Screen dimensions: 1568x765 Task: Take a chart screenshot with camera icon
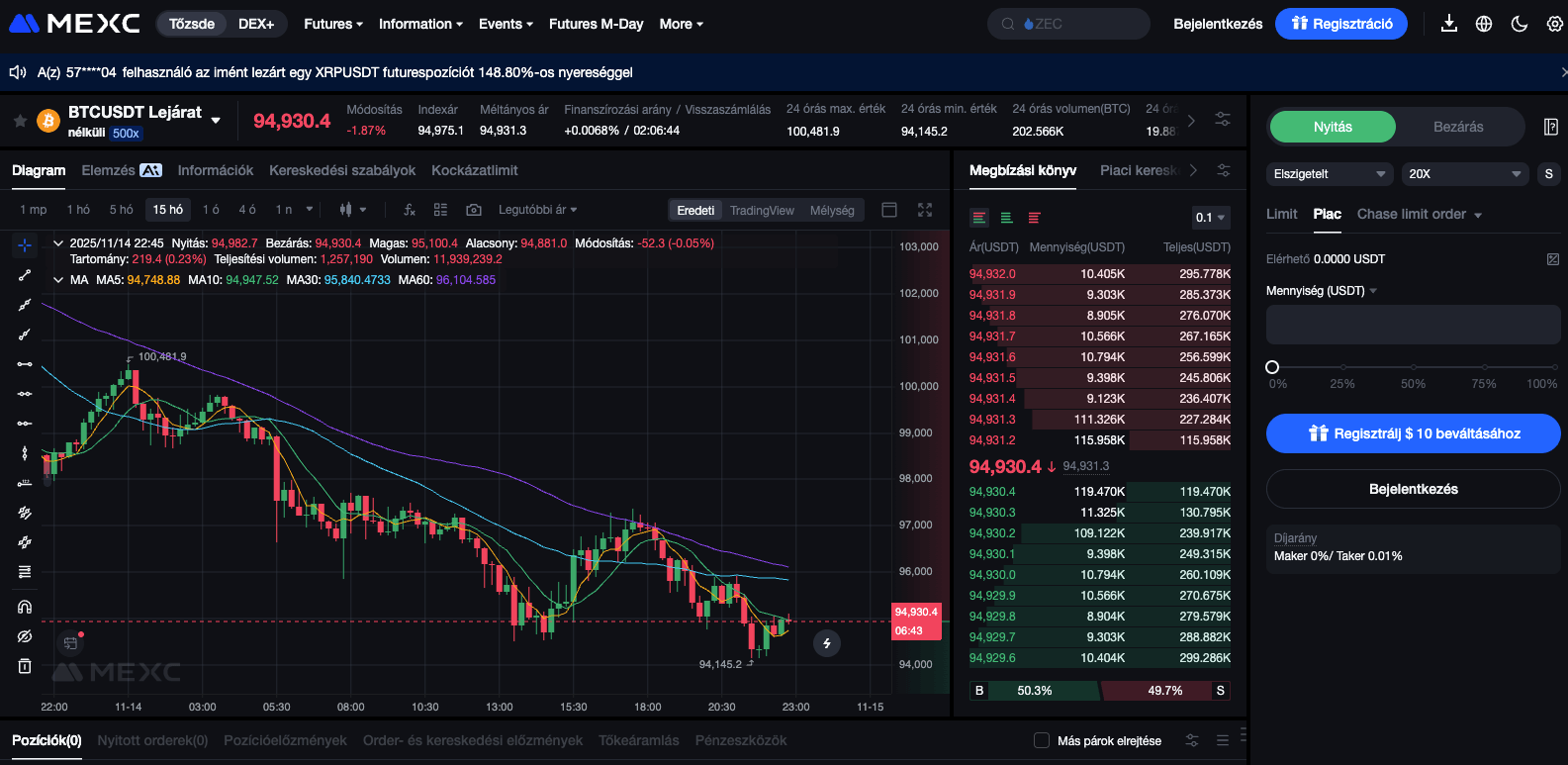[474, 210]
